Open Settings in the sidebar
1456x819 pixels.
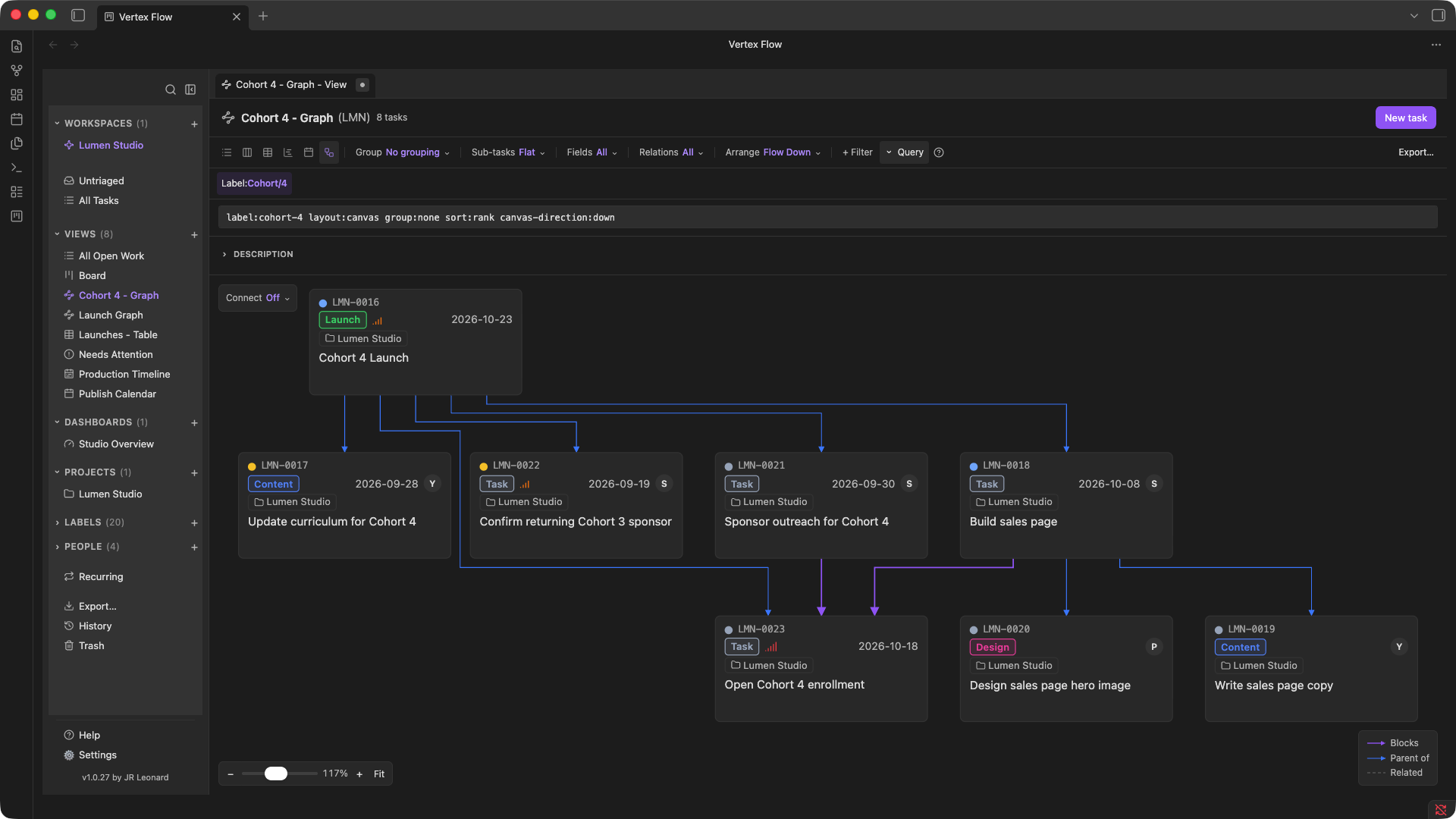pos(98,755)
